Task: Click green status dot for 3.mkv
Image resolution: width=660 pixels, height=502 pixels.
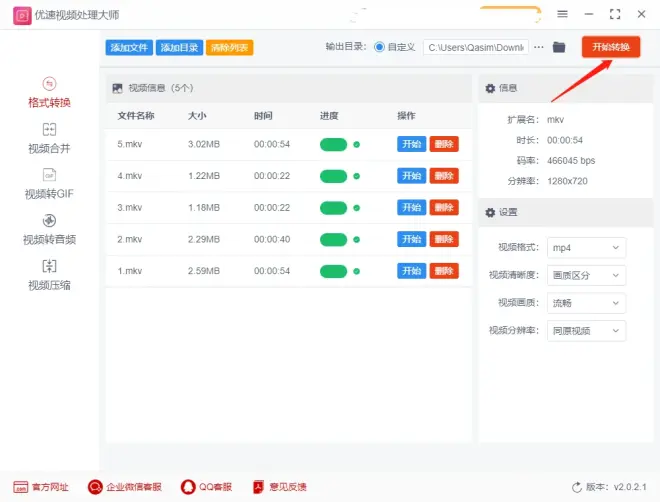Action: (x=357, y=208)
